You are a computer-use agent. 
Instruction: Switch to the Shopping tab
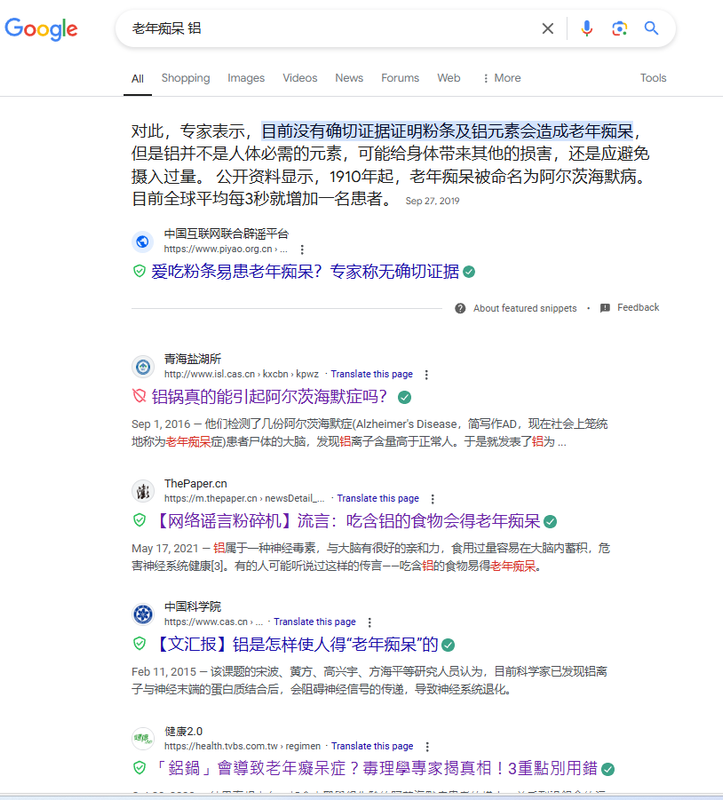click(186, 78)
